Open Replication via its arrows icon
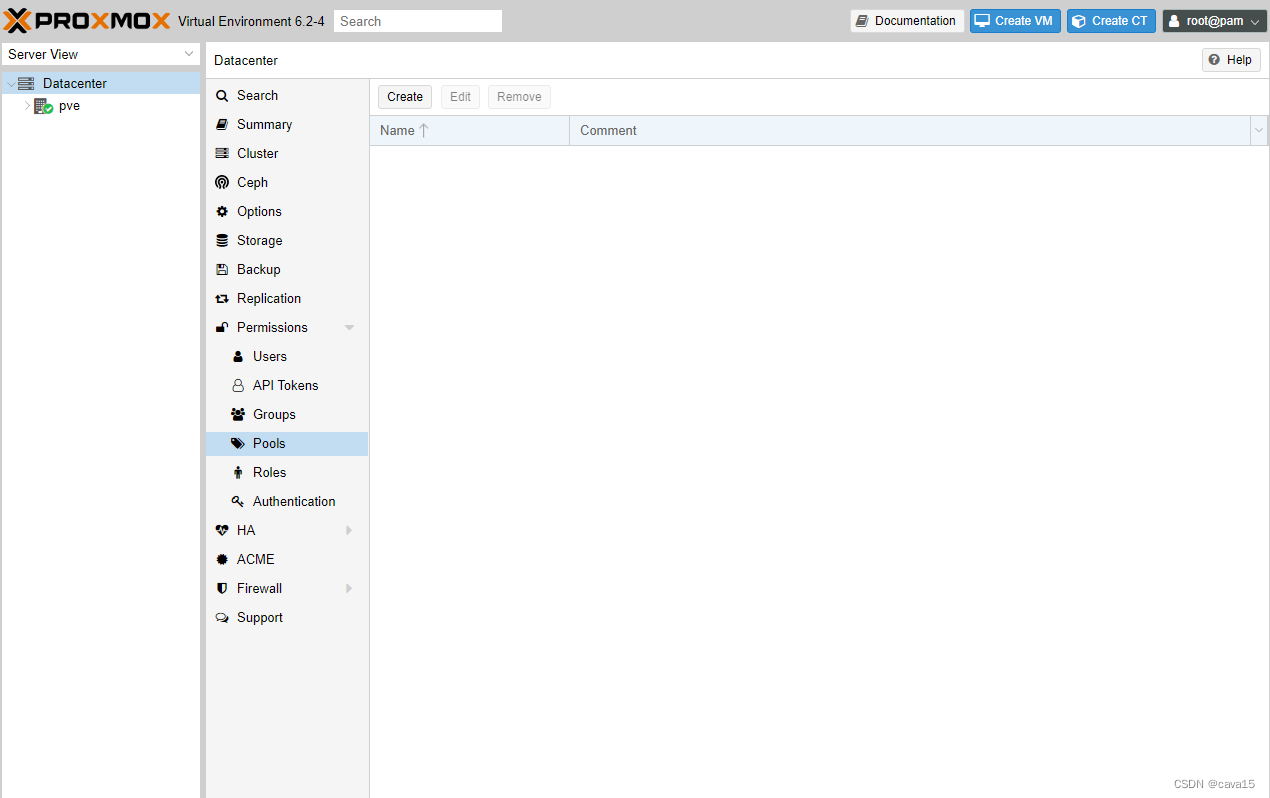This screenshot has height=798, width=1270. [222, 299]
